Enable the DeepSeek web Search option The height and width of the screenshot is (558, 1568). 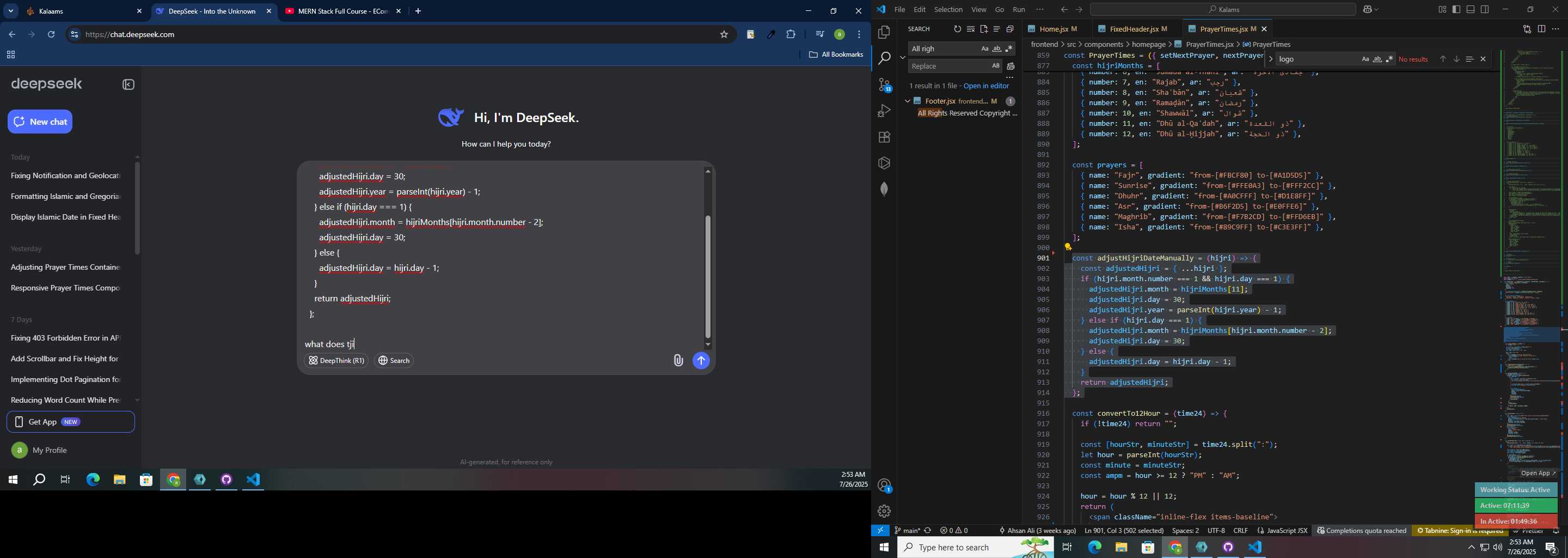pyautogui.click(x=394, y=361)
